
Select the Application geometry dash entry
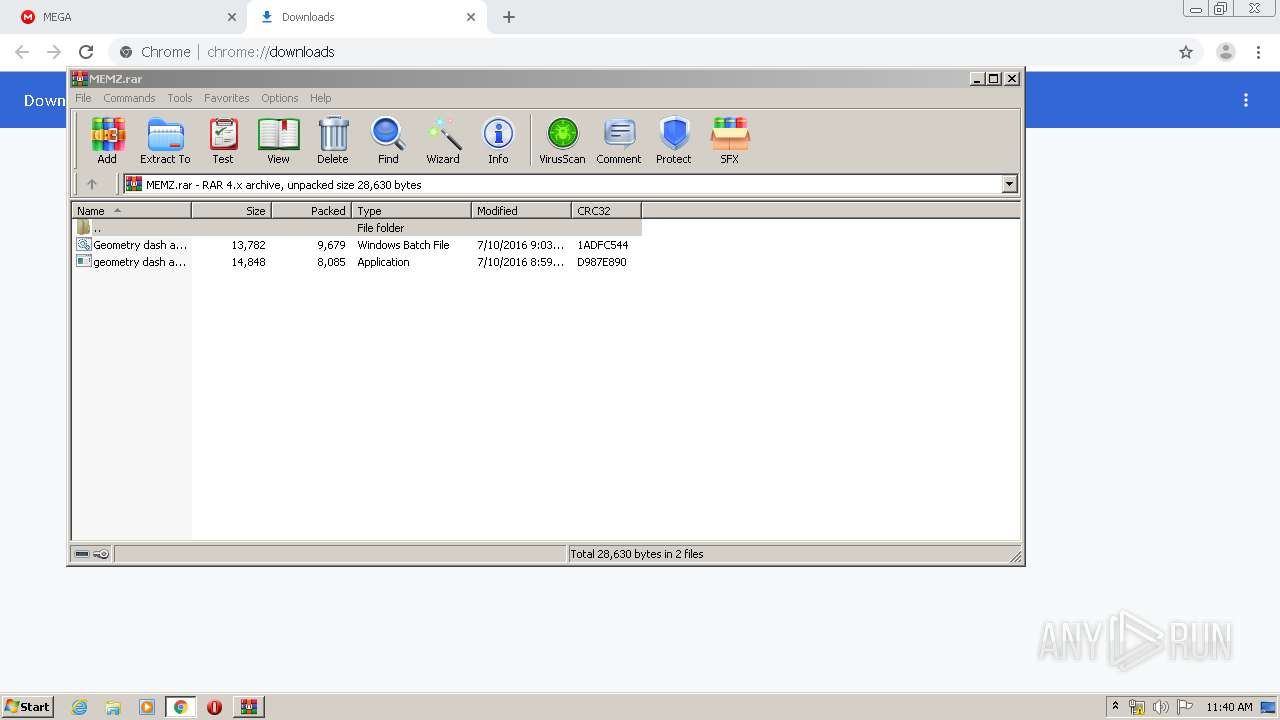coord(357,262)
